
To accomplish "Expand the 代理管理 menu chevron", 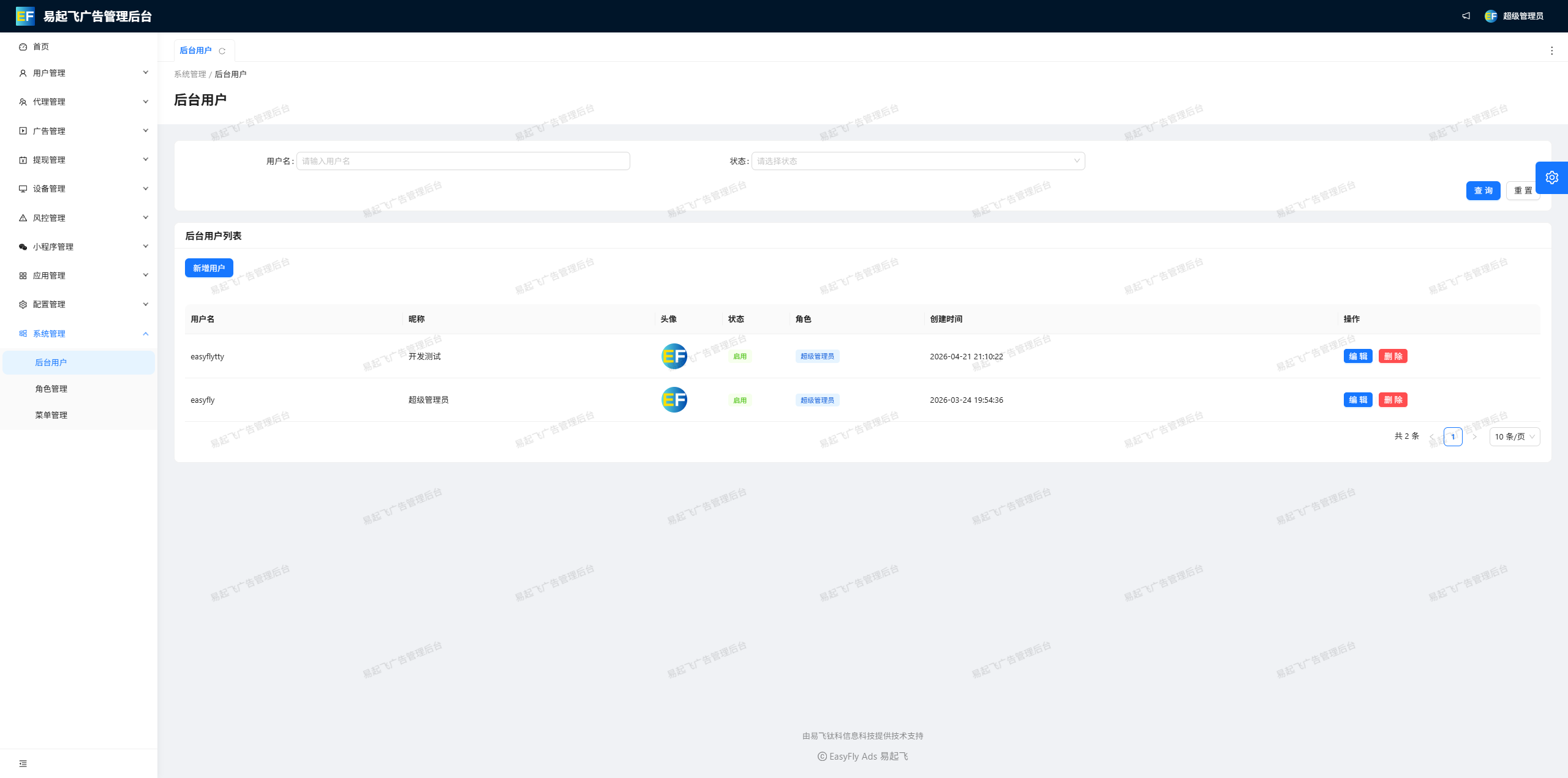I will pyautogui.click(x=146, y=102).
